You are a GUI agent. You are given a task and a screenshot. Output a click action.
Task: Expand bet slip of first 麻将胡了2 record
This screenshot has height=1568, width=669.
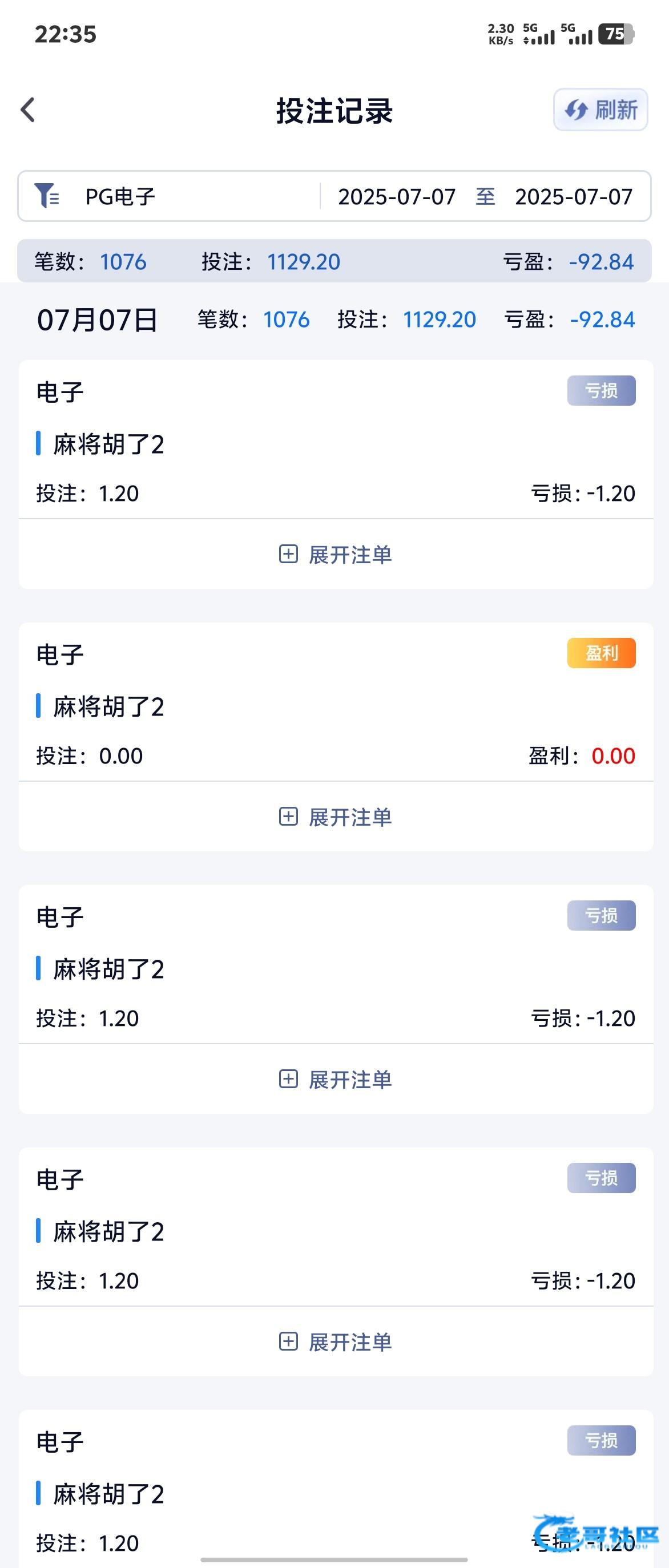point(350,555)
